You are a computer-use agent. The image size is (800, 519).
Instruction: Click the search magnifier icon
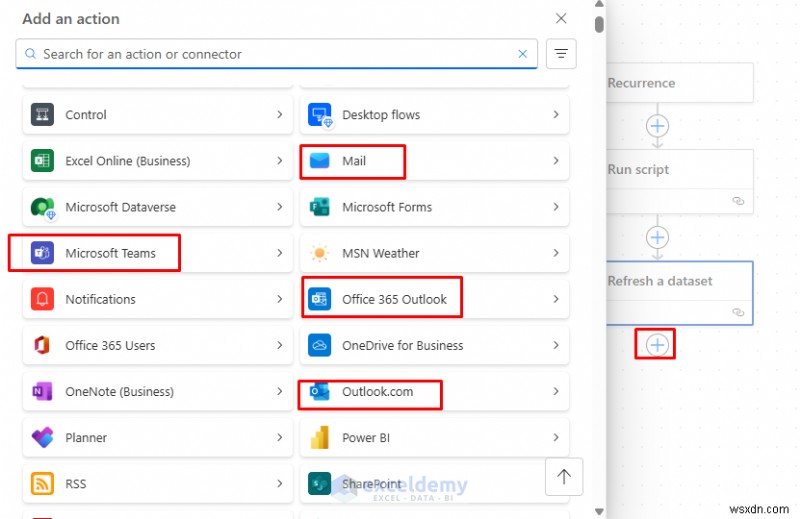point(30,54)
